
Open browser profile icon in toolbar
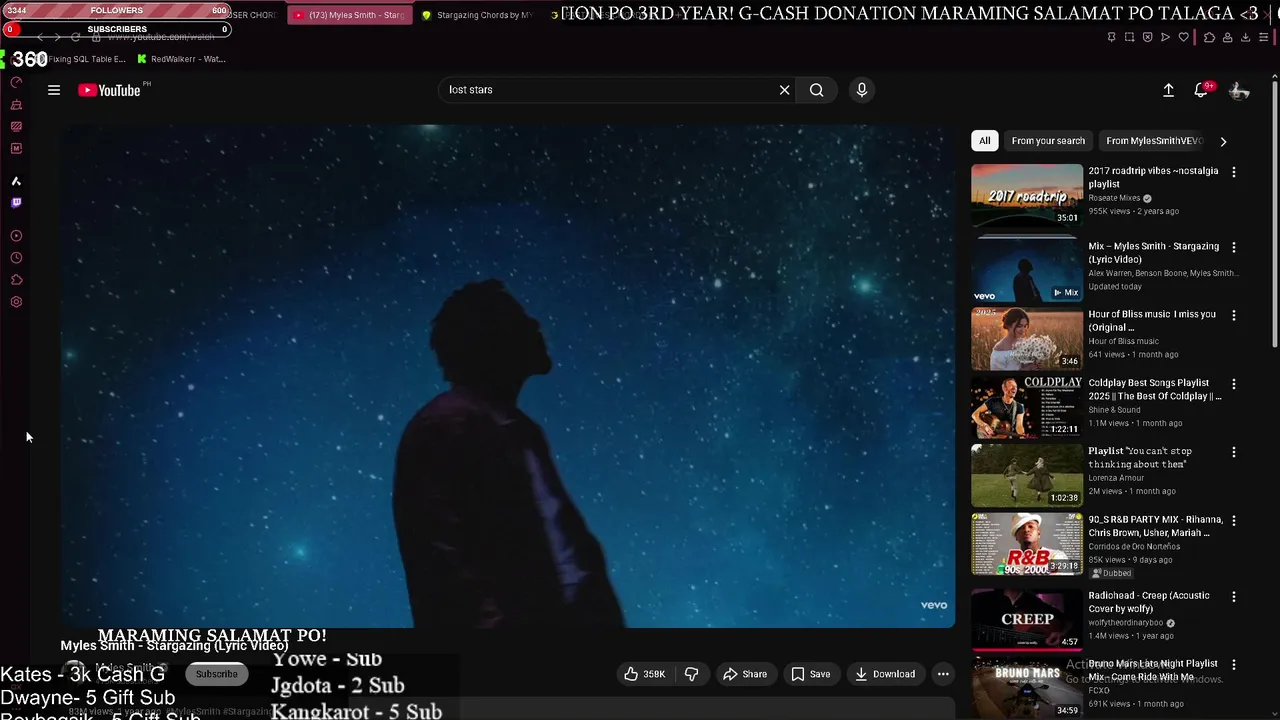(1227, 37)
